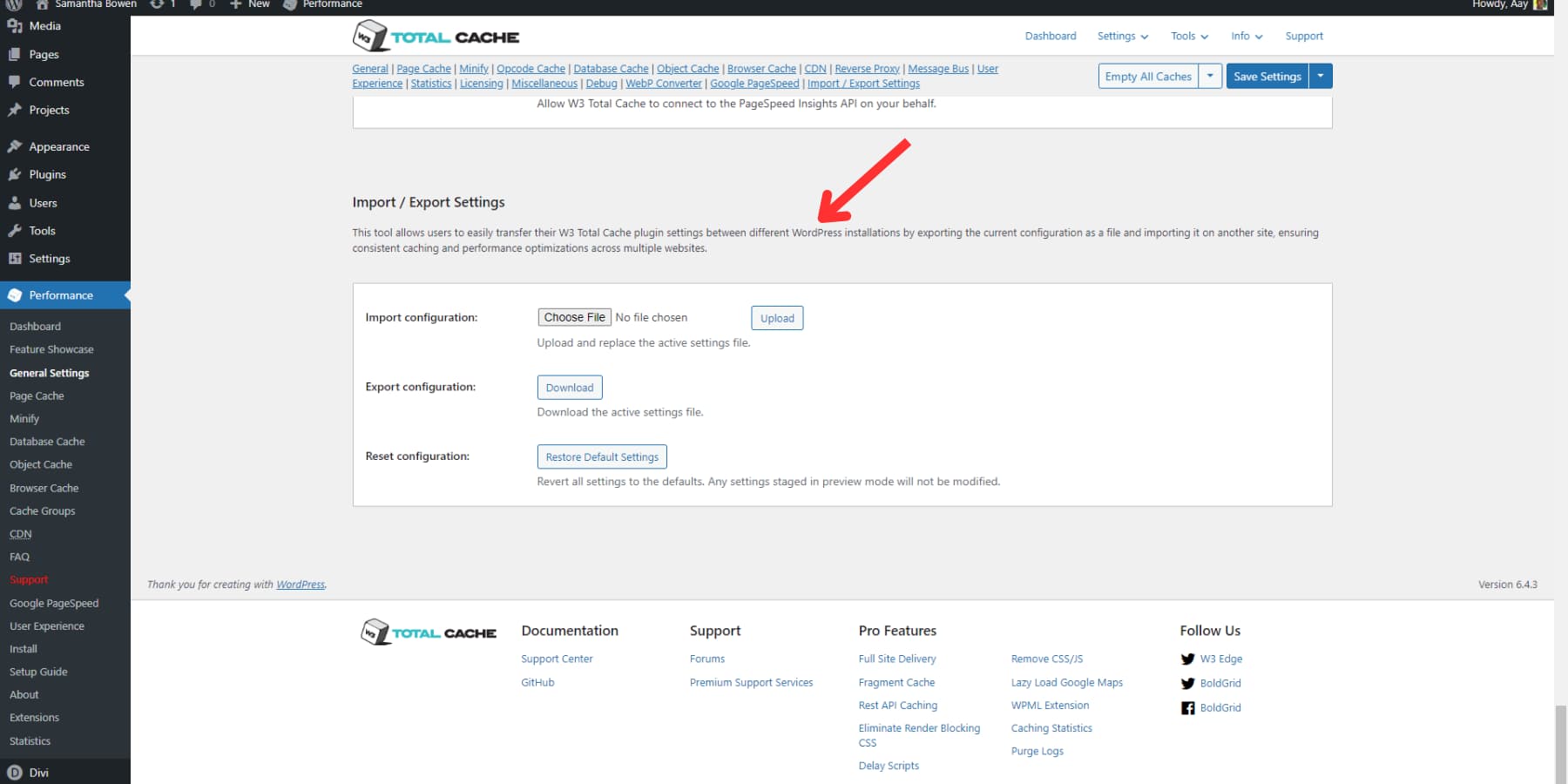This screenshot has height=784, width=1568.
Task: Click Choose File to select import configuration
Action: point(574,317)
